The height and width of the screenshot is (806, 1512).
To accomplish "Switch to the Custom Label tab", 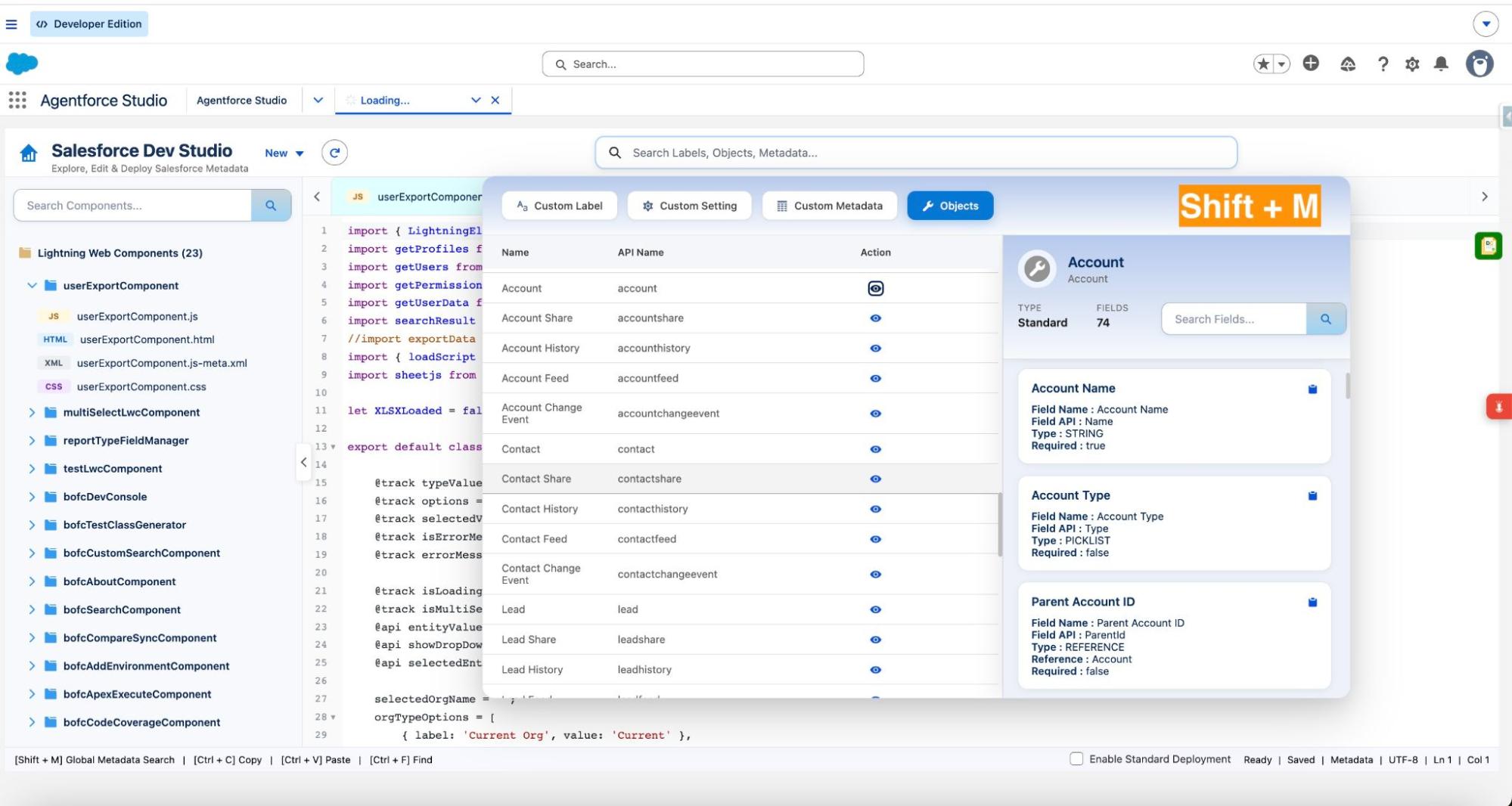I will tap(559, 206).
